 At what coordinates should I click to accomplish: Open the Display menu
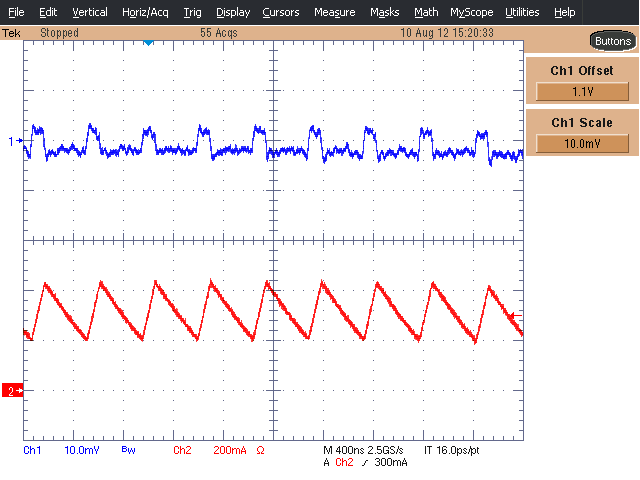pyautogui.click(x=233, y=12)
